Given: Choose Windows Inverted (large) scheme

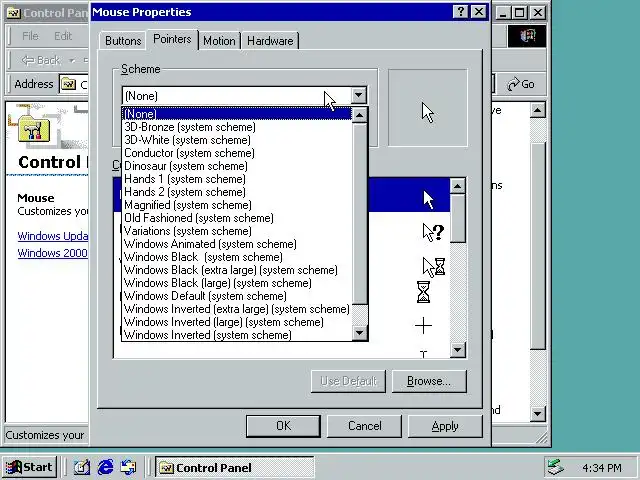Looking at the screenshot, I should (x=237, y=322).
